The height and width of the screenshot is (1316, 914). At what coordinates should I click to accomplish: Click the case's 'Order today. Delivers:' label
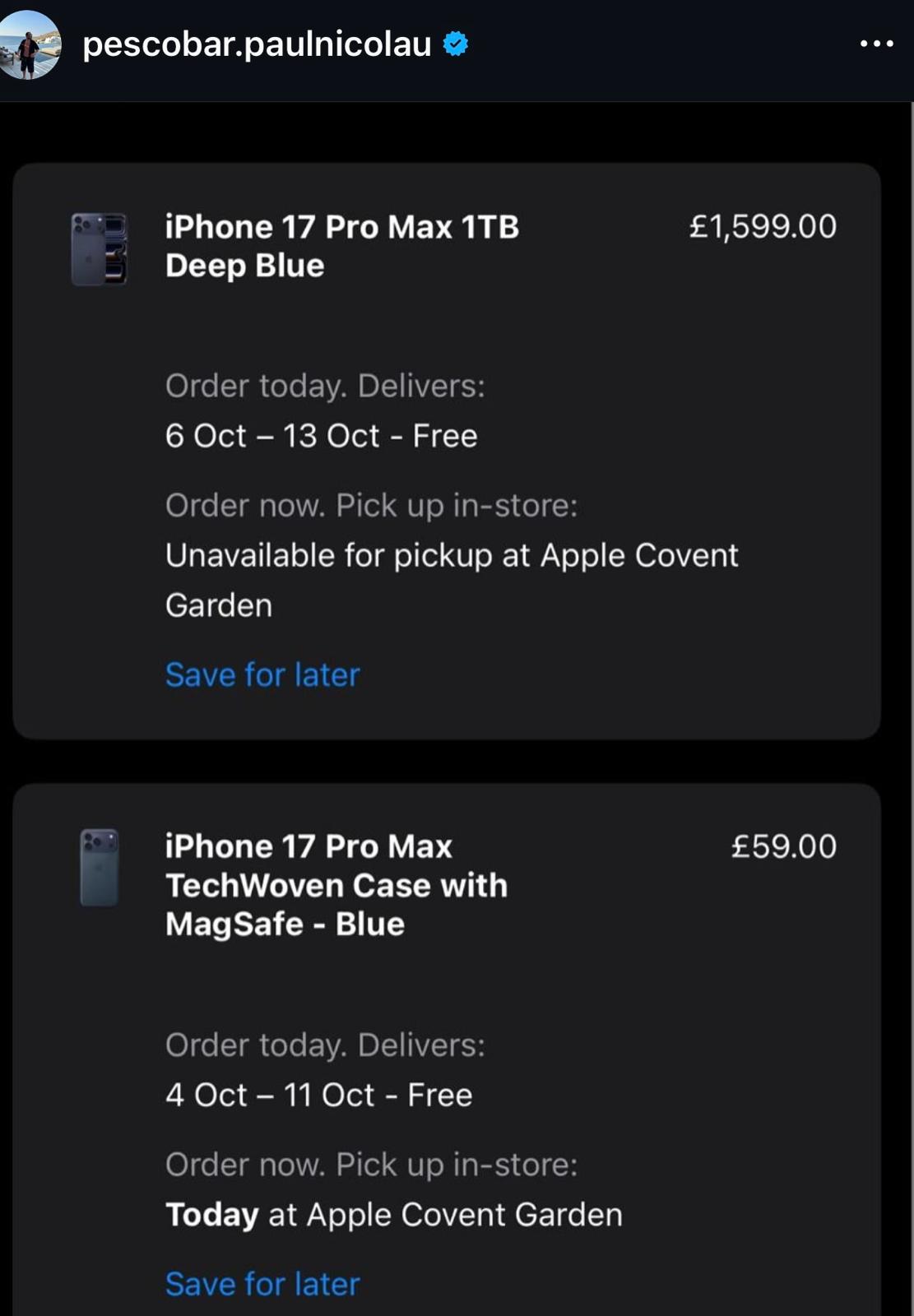[325, 1045]
